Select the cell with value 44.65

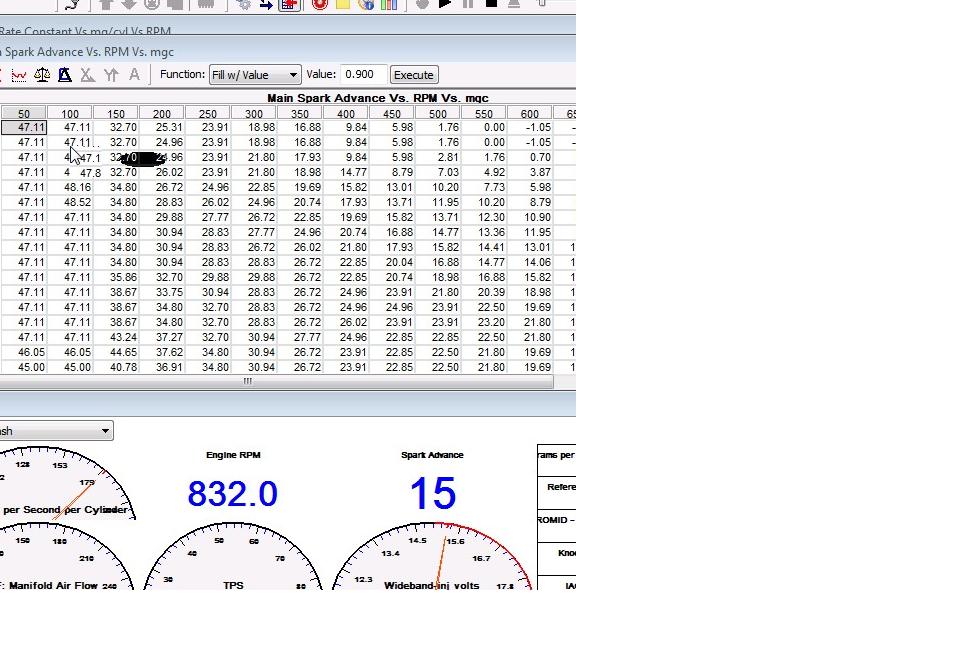(x=116, y=352)
